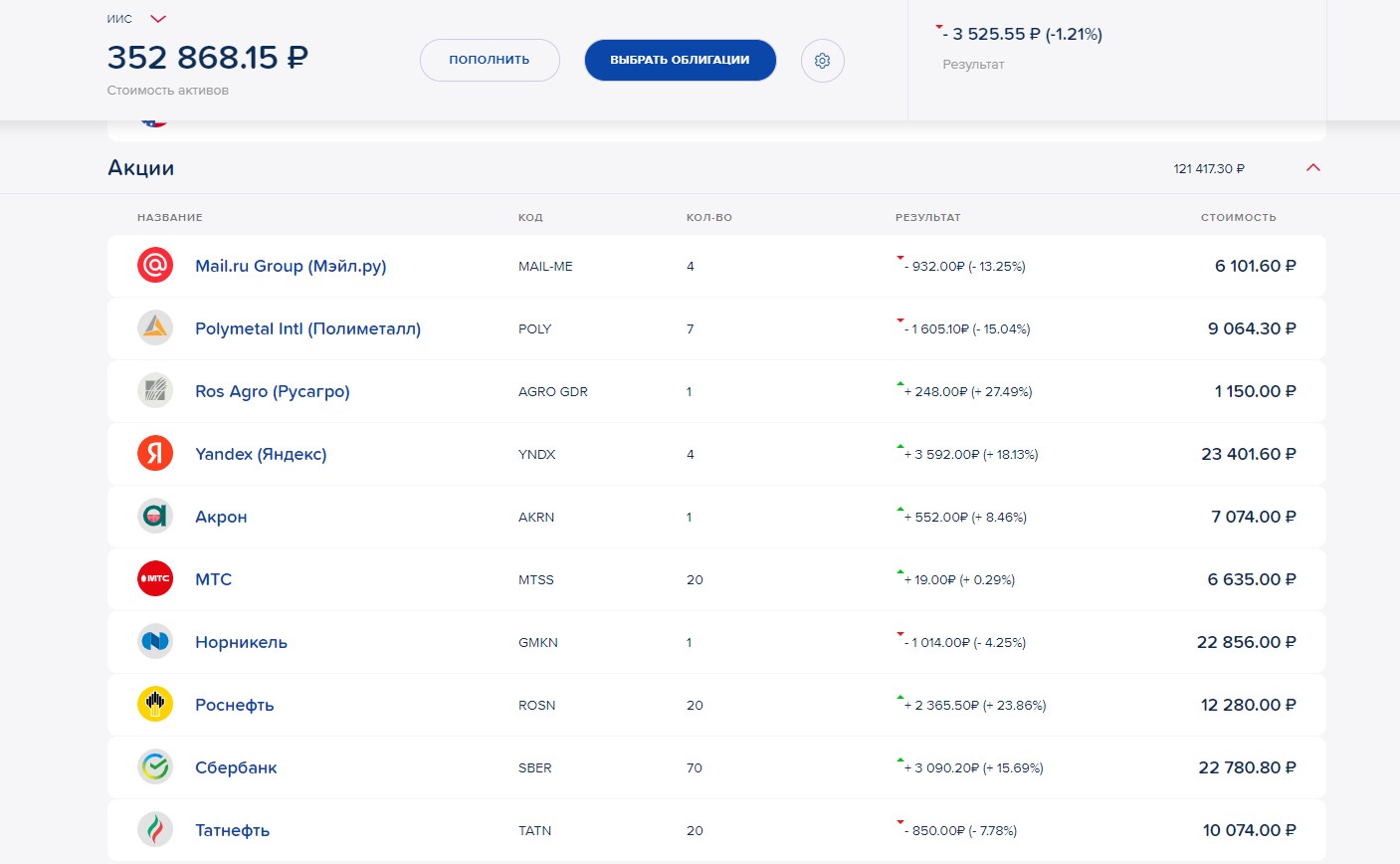Click the Ros Agro logo icon
Viewport: 1400px width, 864px height.
coord(155,391)
